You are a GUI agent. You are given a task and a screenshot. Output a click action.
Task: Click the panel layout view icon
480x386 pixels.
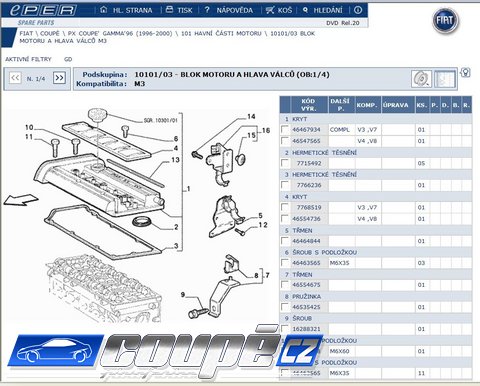(x=445, y=79)
